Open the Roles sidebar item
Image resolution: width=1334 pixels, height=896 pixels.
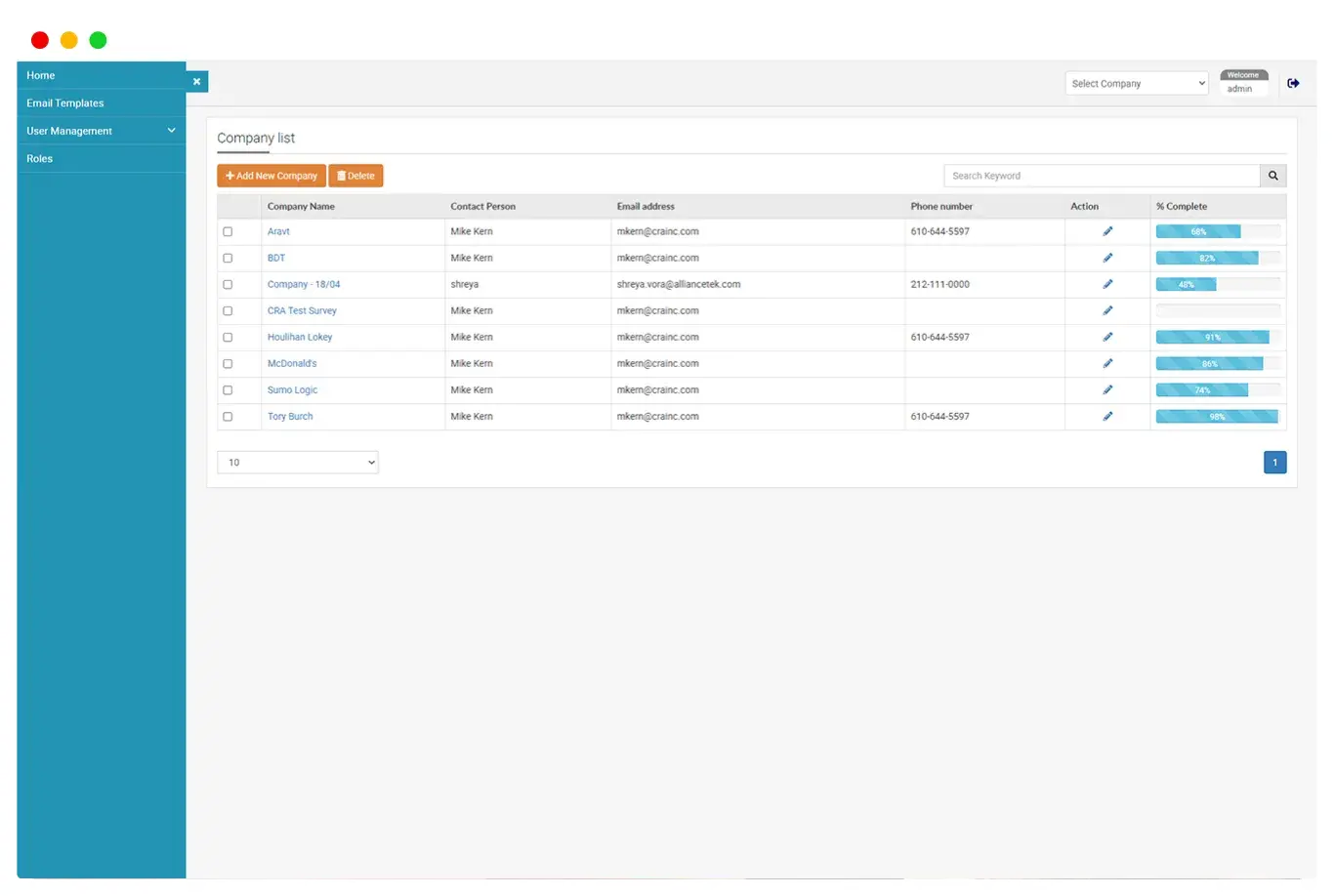click(40, 159)
